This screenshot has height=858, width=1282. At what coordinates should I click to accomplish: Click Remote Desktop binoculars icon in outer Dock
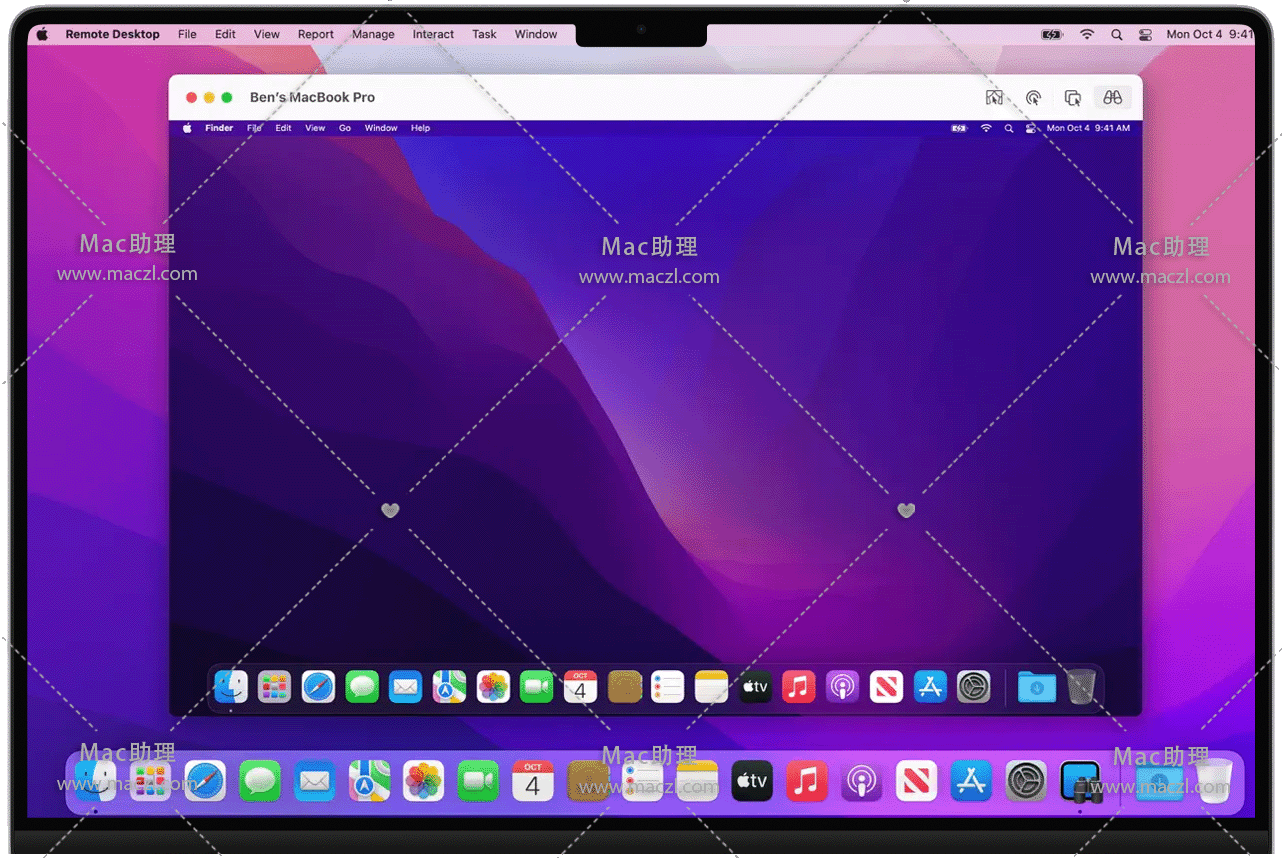point(1080,781)
